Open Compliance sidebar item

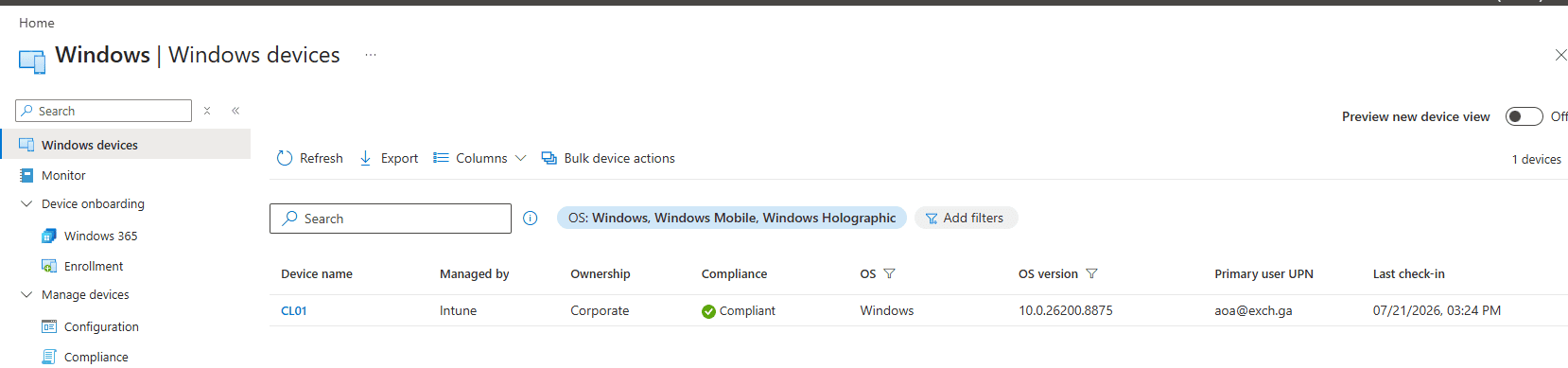pos(96,357)
